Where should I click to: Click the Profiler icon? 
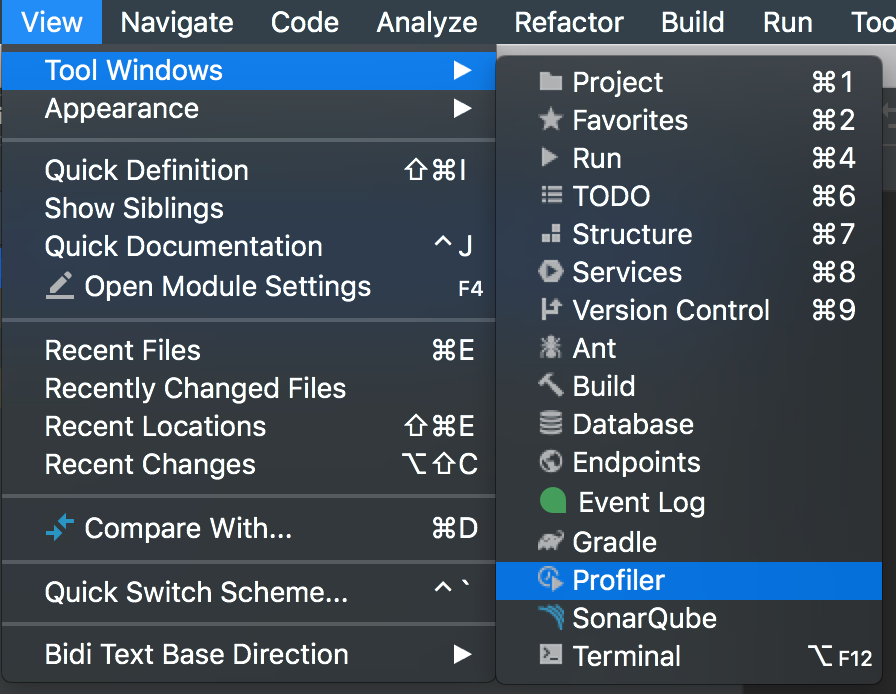[x=551, y=579]
